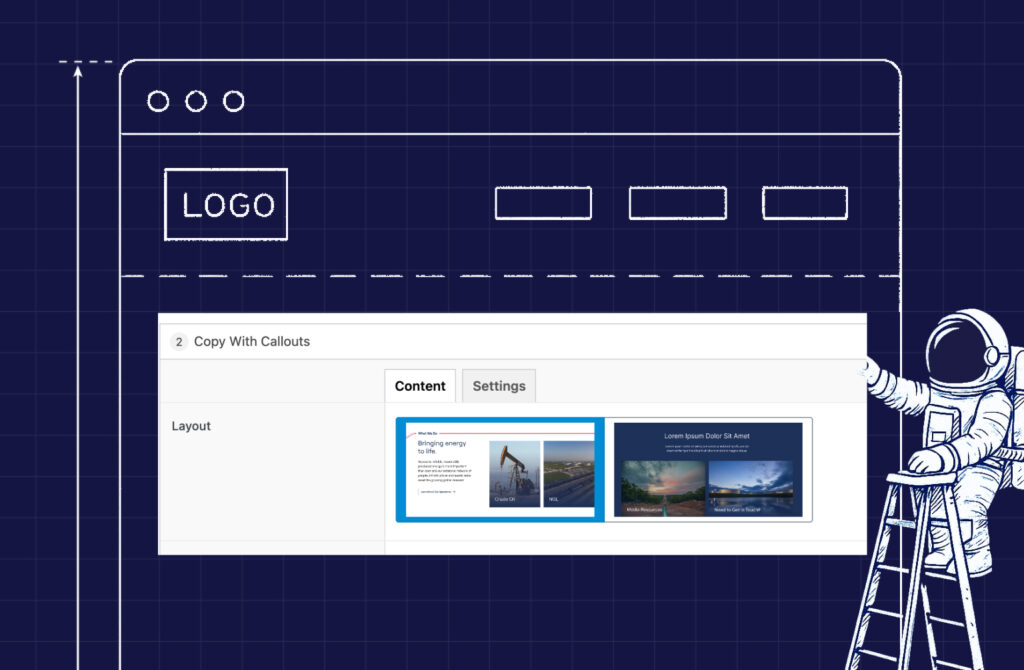The width and height of the screenshot is (1024, 670).
Task: Click the first circle in wireframe title bar
Action: [x=158, y=101]
